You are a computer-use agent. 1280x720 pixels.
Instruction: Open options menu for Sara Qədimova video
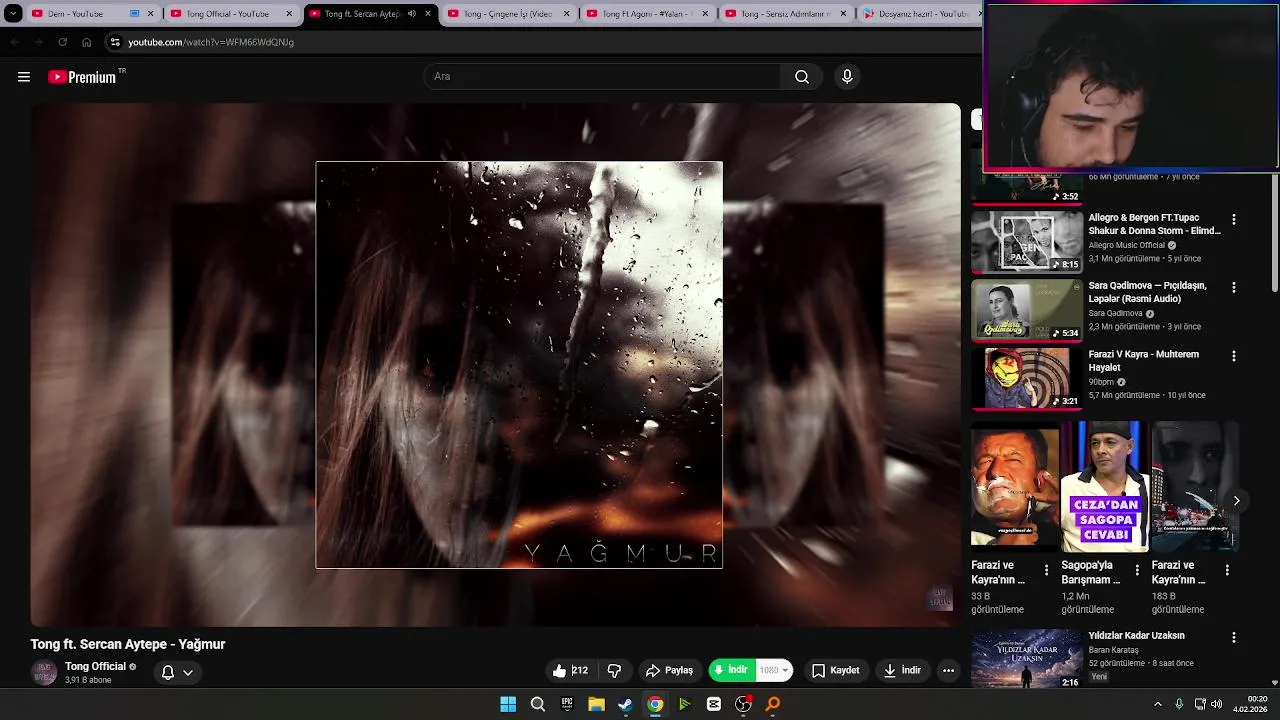coord(1233,288)
